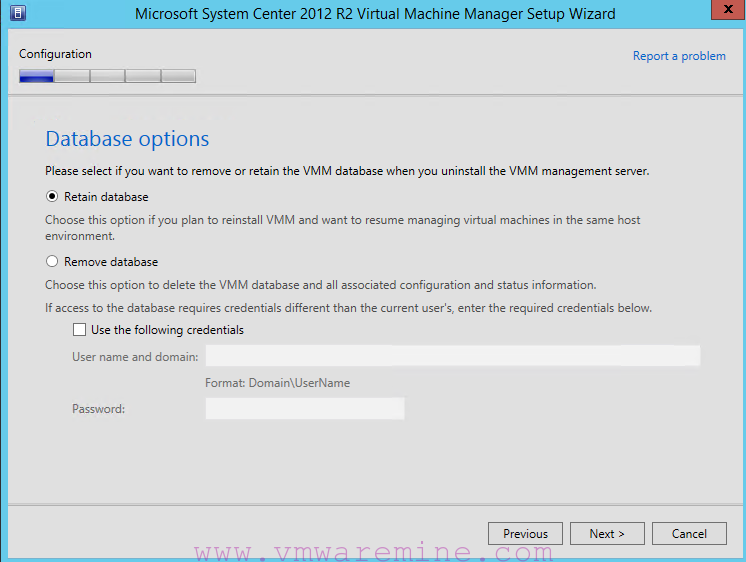
Task: Cancel the setup wizard
Action: click(x=689, y=533)
